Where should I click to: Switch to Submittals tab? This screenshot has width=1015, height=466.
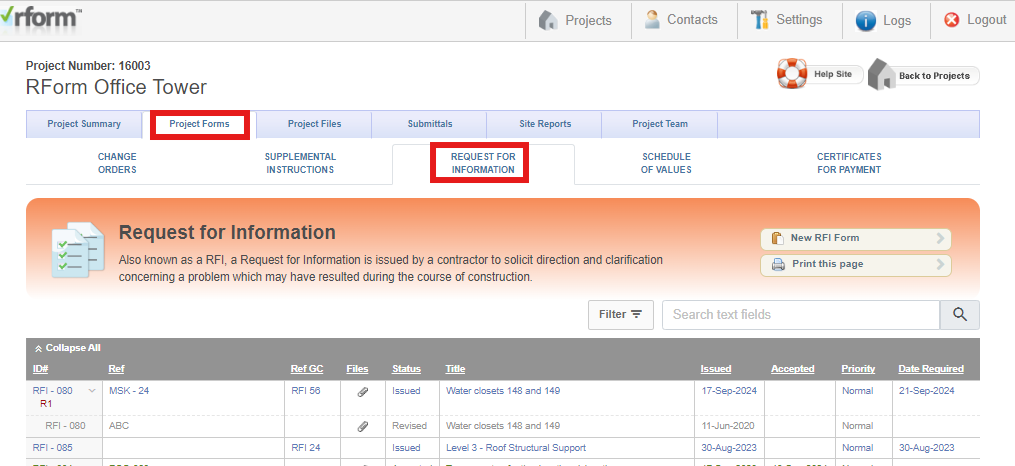click(x=430, y=124)
